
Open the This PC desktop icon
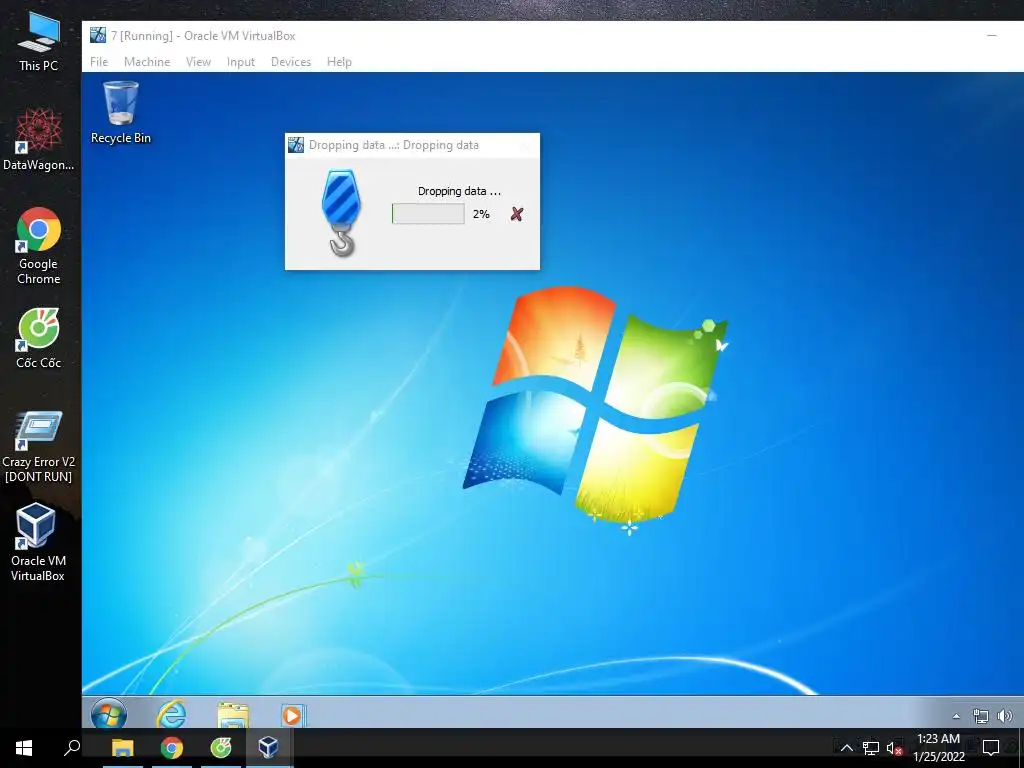pos(39,40)
